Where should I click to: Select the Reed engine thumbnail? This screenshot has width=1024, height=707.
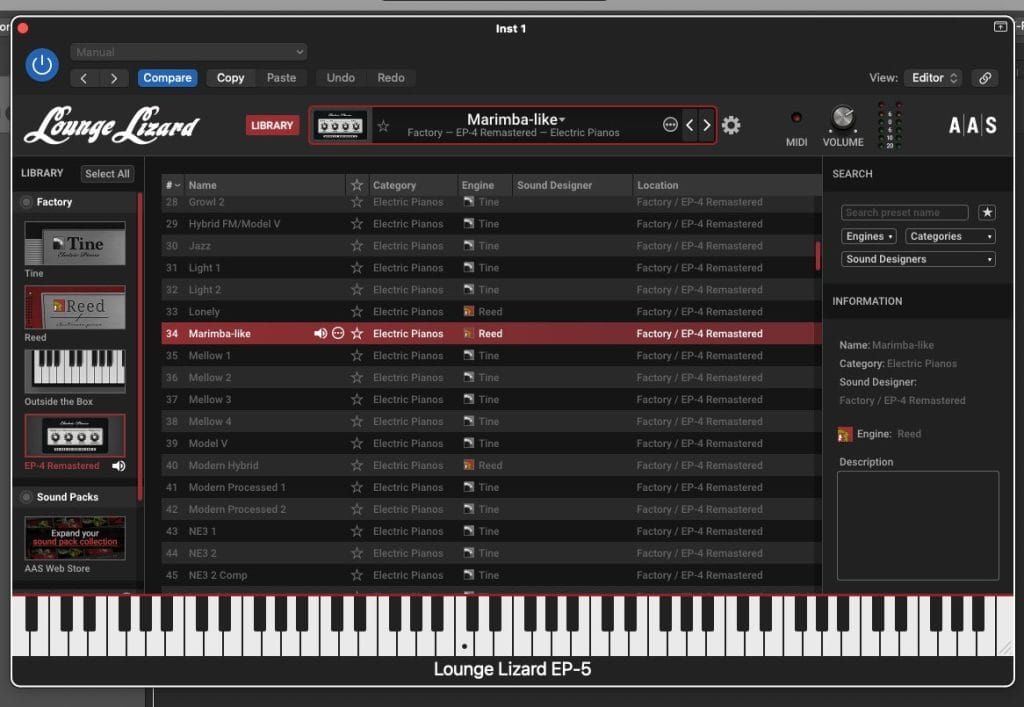(75, 308)
